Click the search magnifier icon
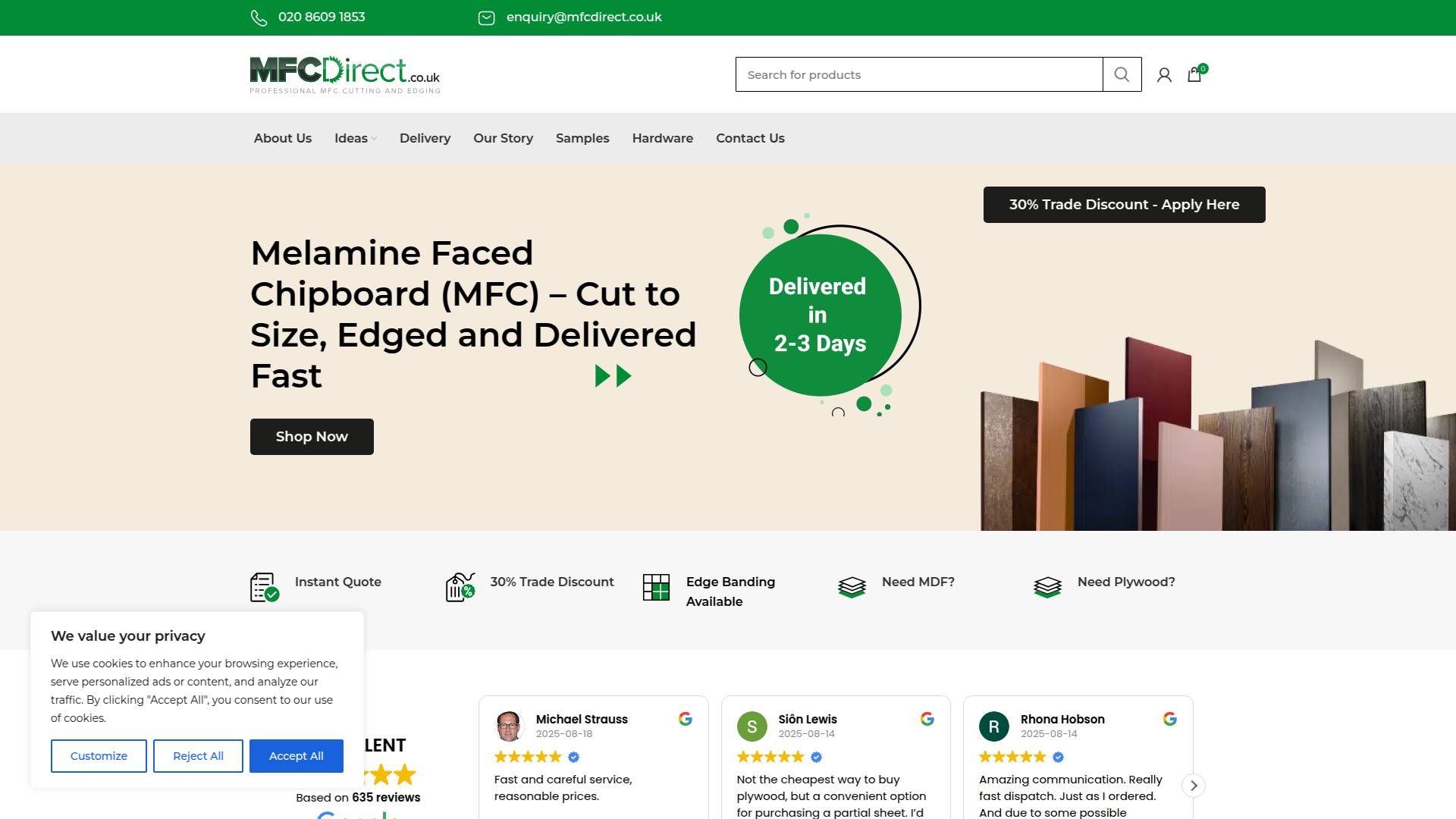1456x819 pixels. click(1122, 74)
